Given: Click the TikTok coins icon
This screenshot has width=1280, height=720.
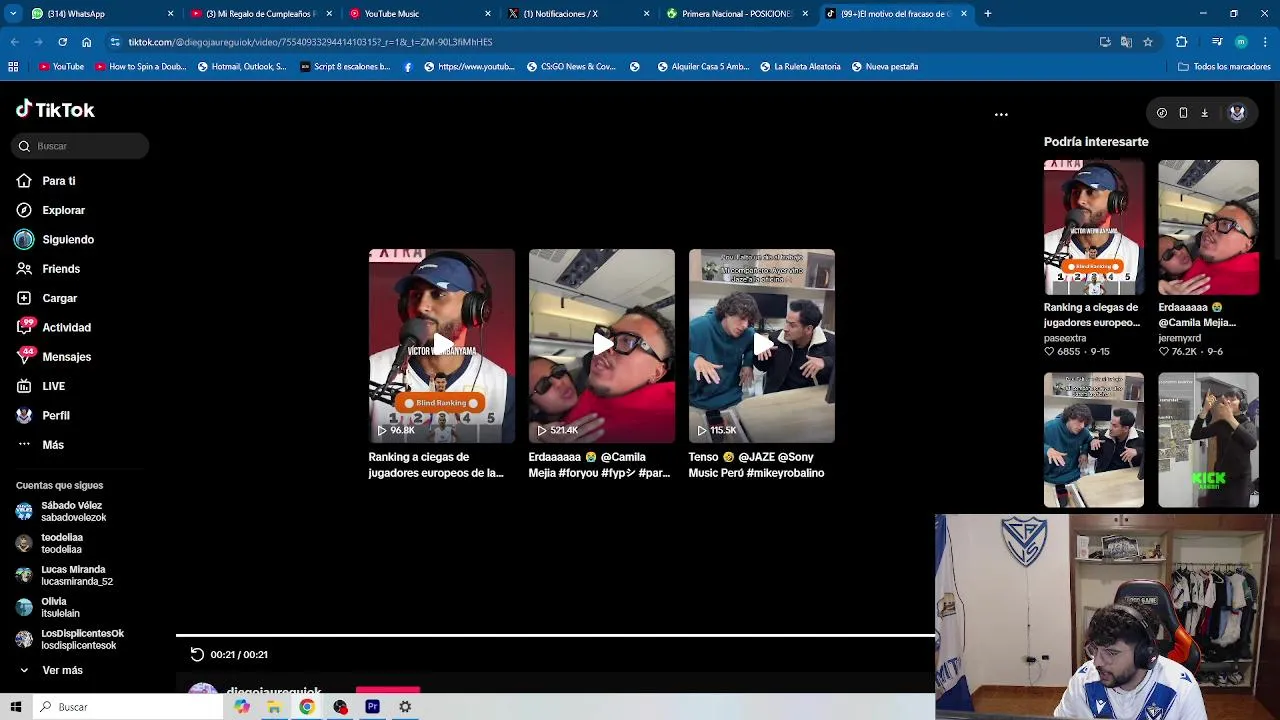Looking at the screenshot, I should click(x=1162, y=113).
